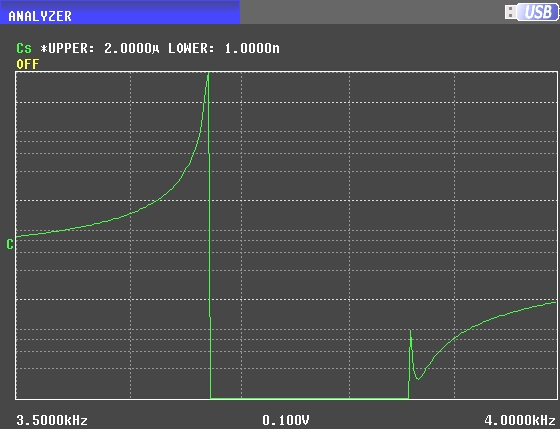Image resolution: width=560 pixels, height=429 pixels.
Task: Click the green C axis marker
Action: 10,244
